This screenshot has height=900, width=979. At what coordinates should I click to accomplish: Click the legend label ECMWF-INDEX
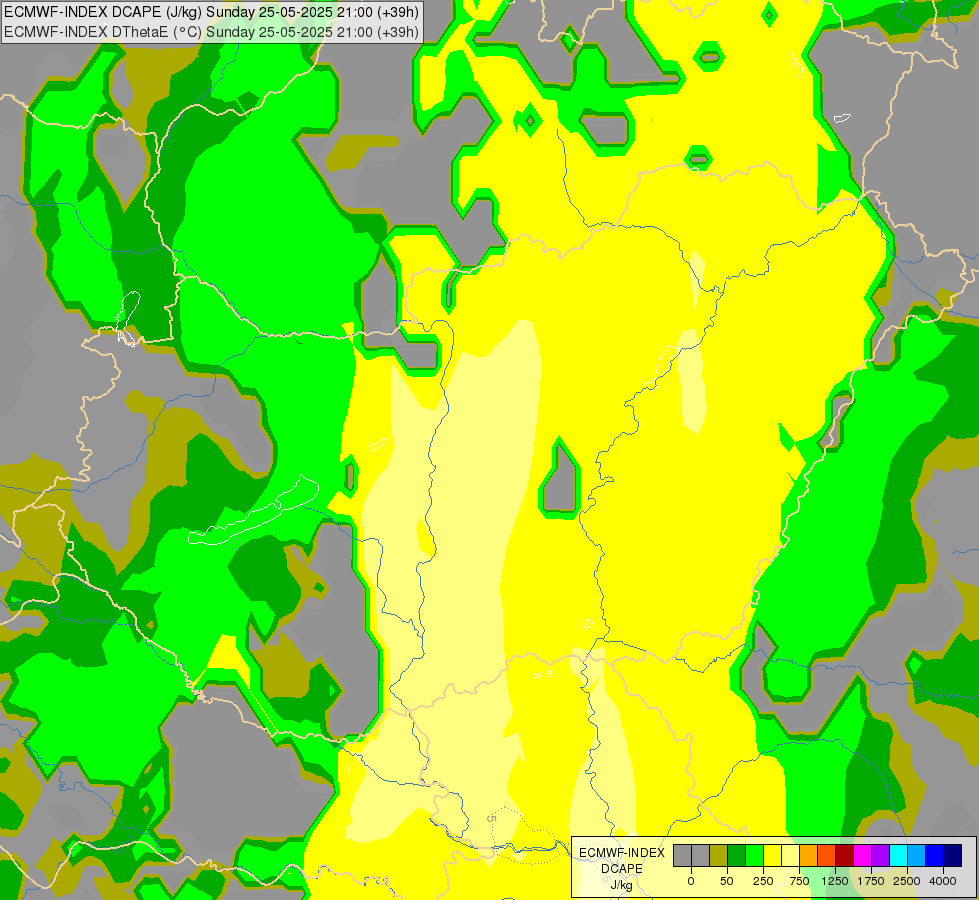point(622,853)
